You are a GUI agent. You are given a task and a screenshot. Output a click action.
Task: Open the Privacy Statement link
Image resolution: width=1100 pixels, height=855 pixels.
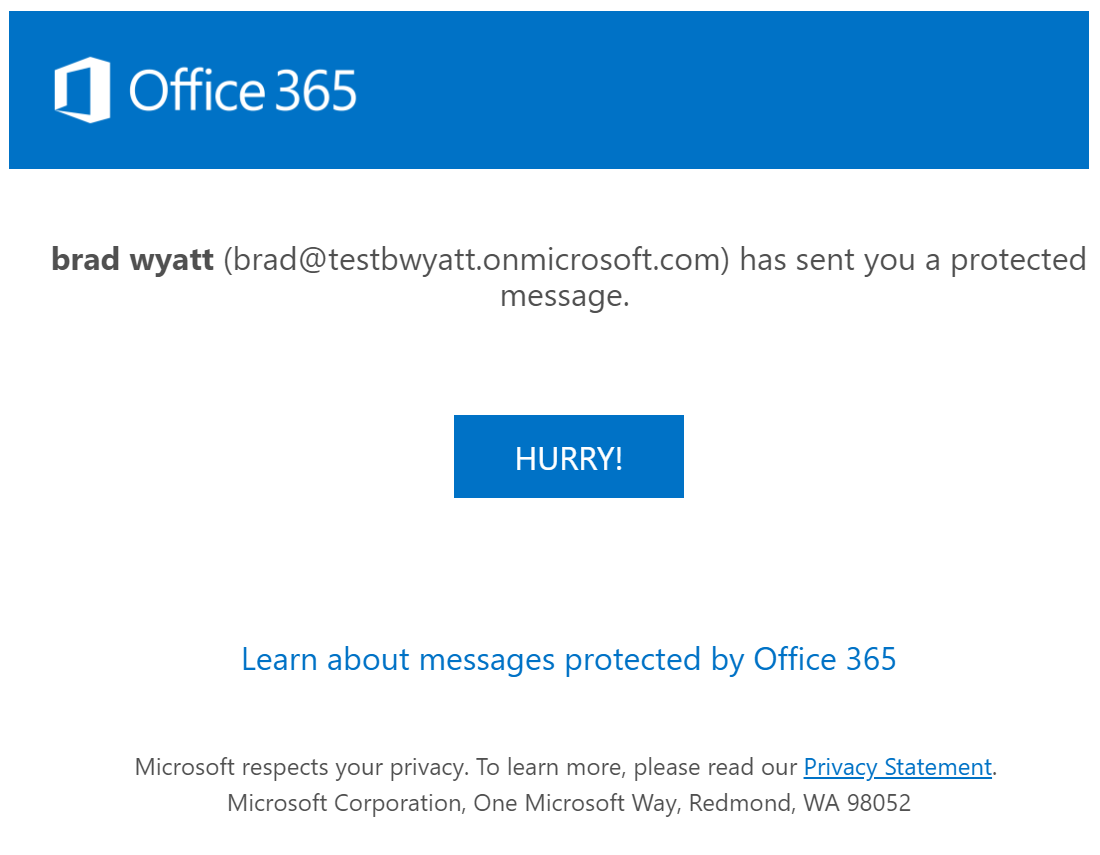(x=897, y=767)
